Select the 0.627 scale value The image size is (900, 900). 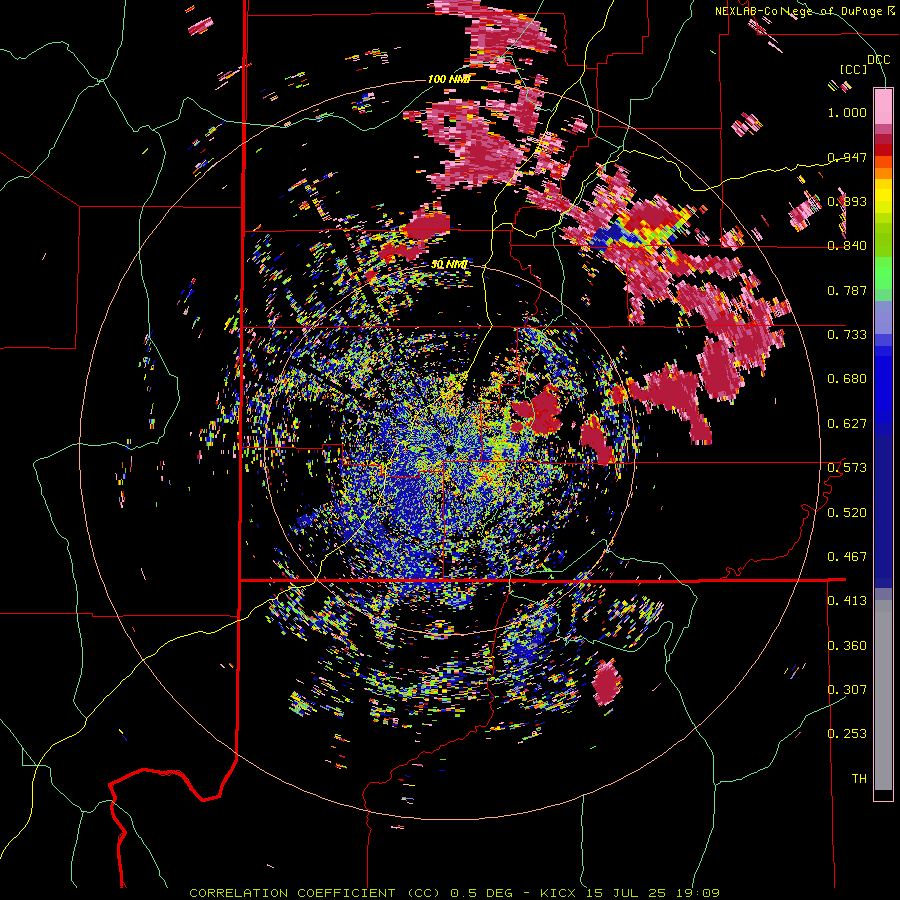847,424
